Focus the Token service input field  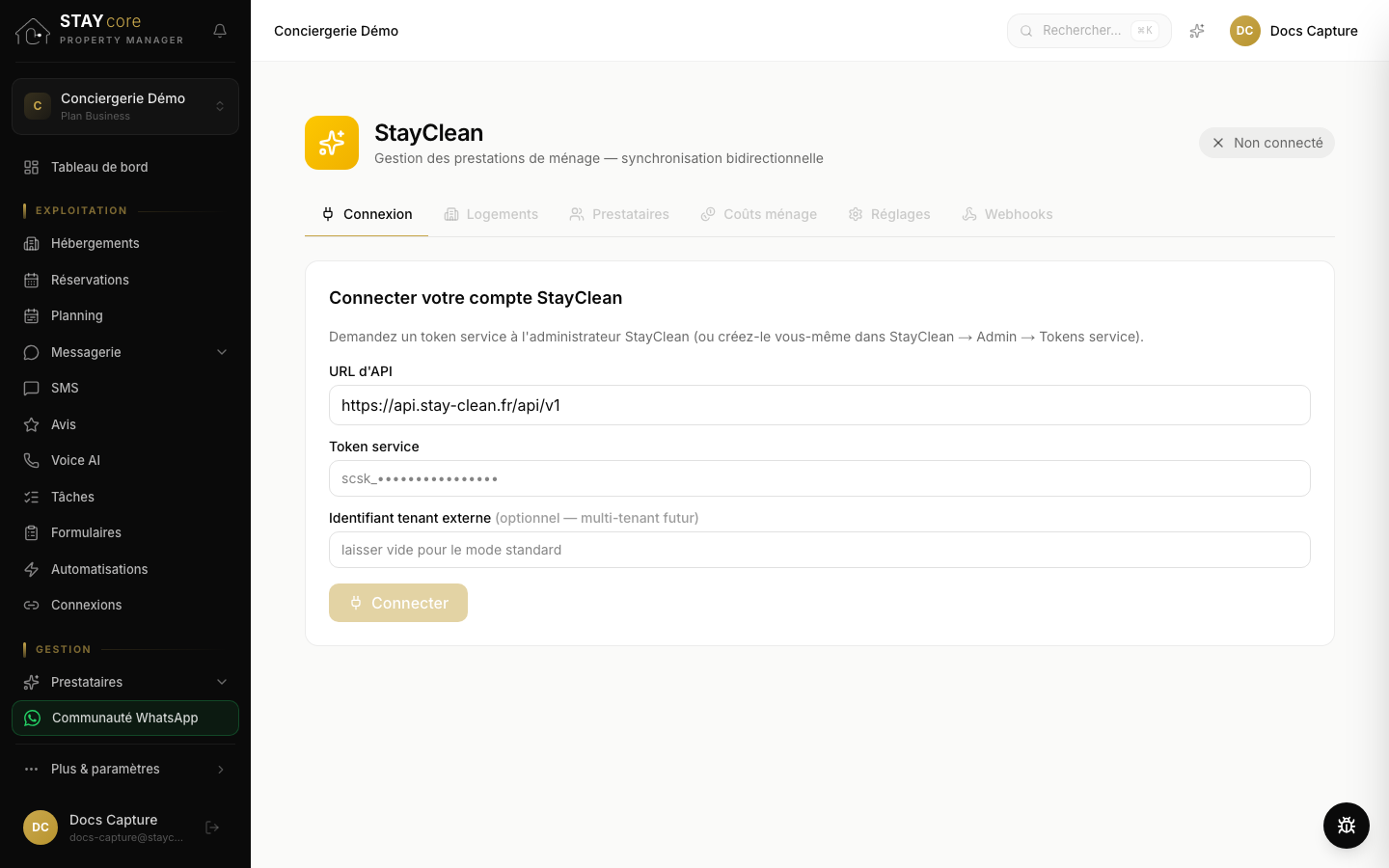point(820,478)
